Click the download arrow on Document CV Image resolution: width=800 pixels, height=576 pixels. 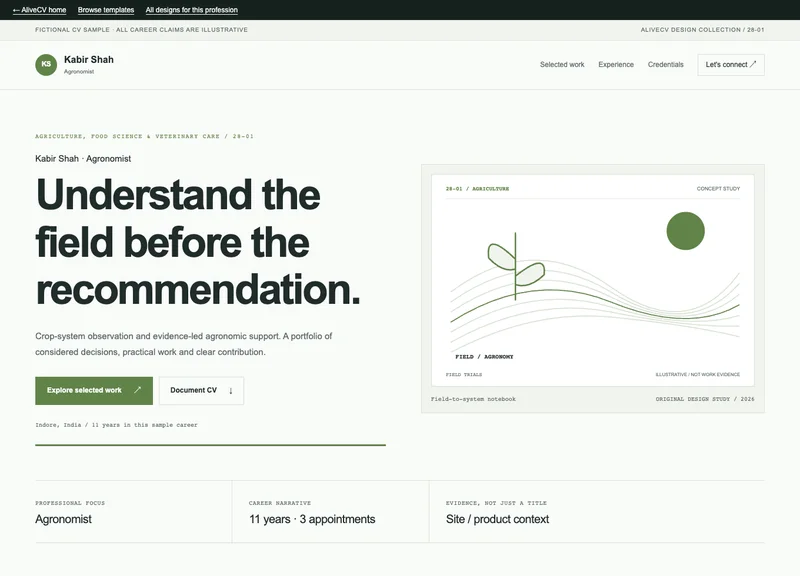[231, 391]
